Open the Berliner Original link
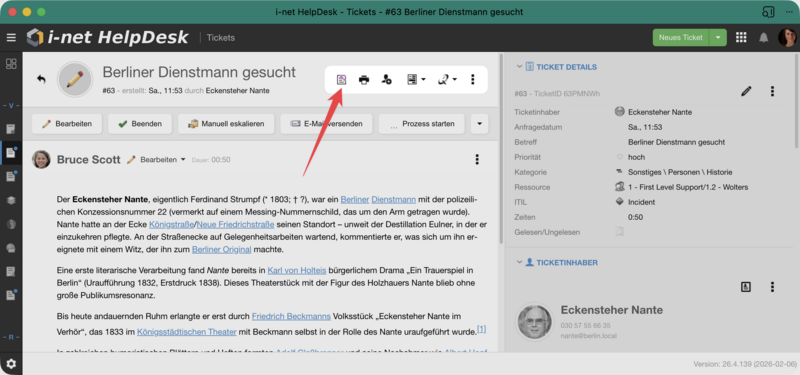The height and width of the screenshot is (375, 800). click(x=221, y=249)
